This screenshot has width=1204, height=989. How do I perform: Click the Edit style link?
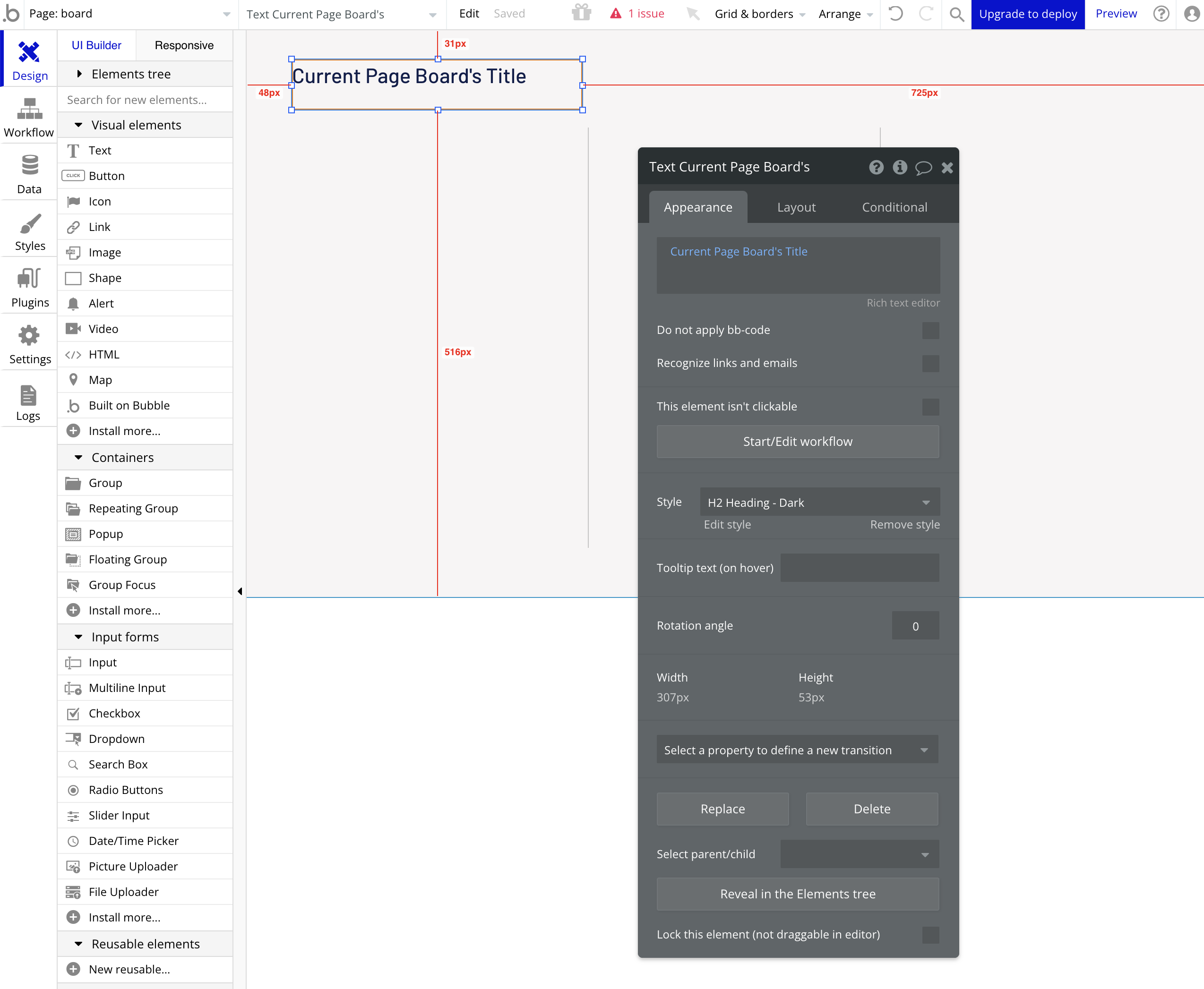727,525
